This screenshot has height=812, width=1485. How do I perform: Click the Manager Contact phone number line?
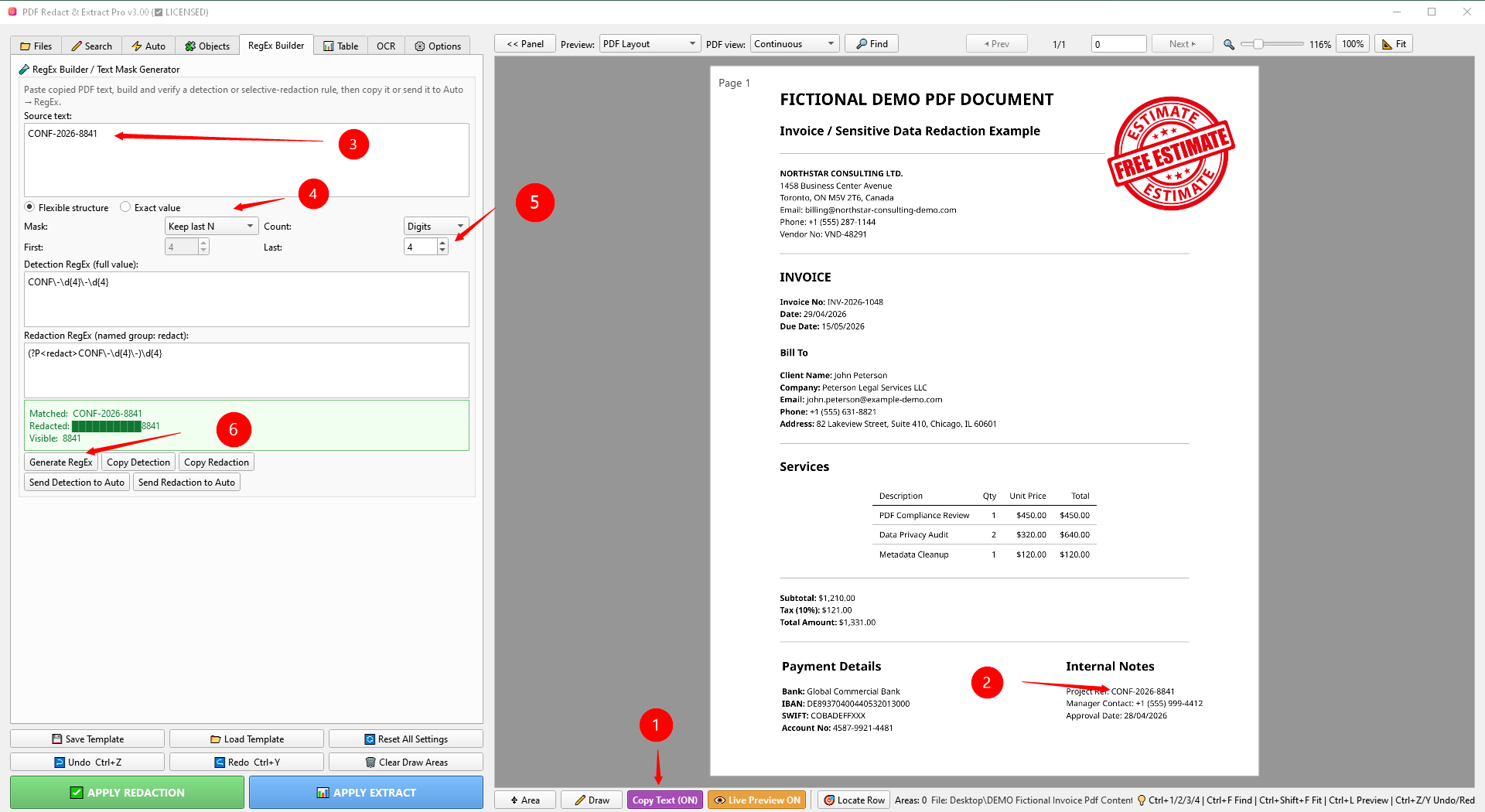point(1134,704)
